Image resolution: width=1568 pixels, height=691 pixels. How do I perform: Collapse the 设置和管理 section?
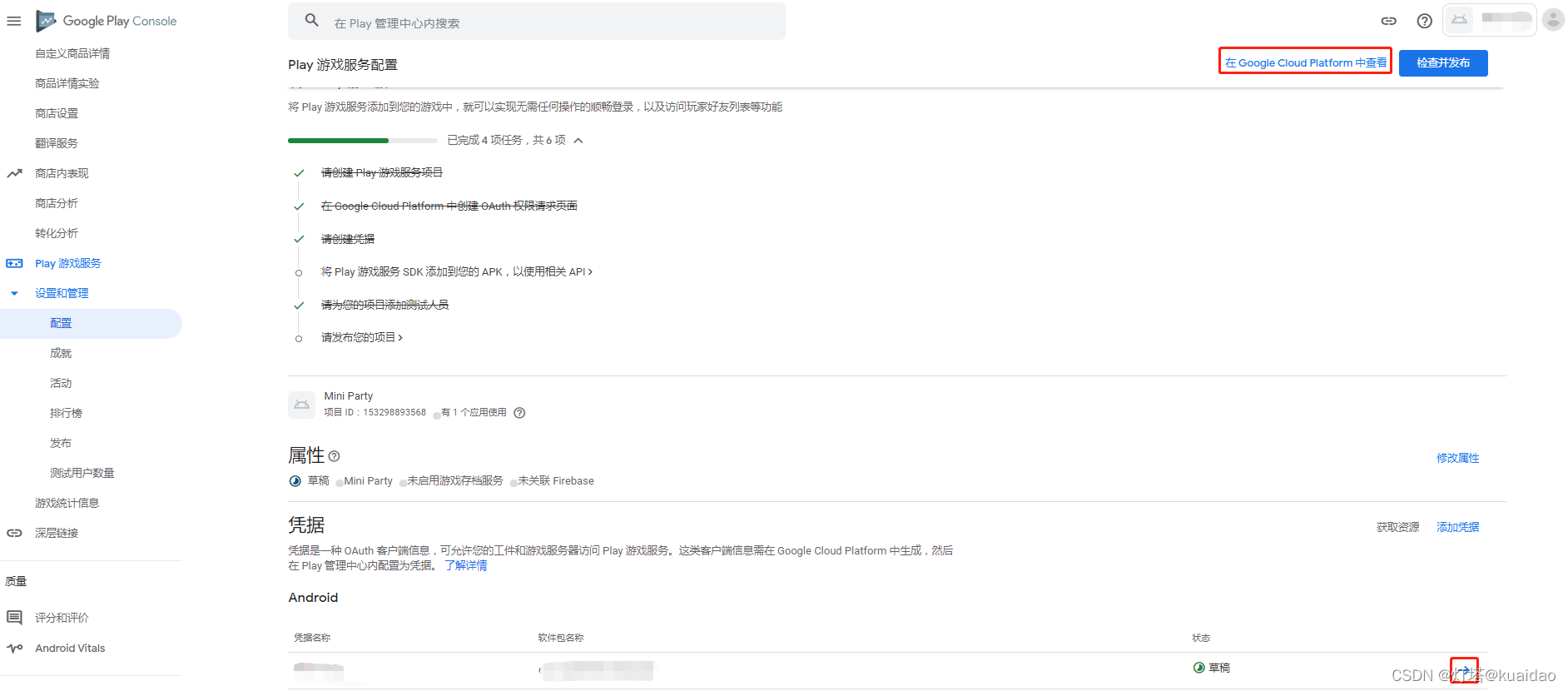pyautogui.click(x=14, y=293)
